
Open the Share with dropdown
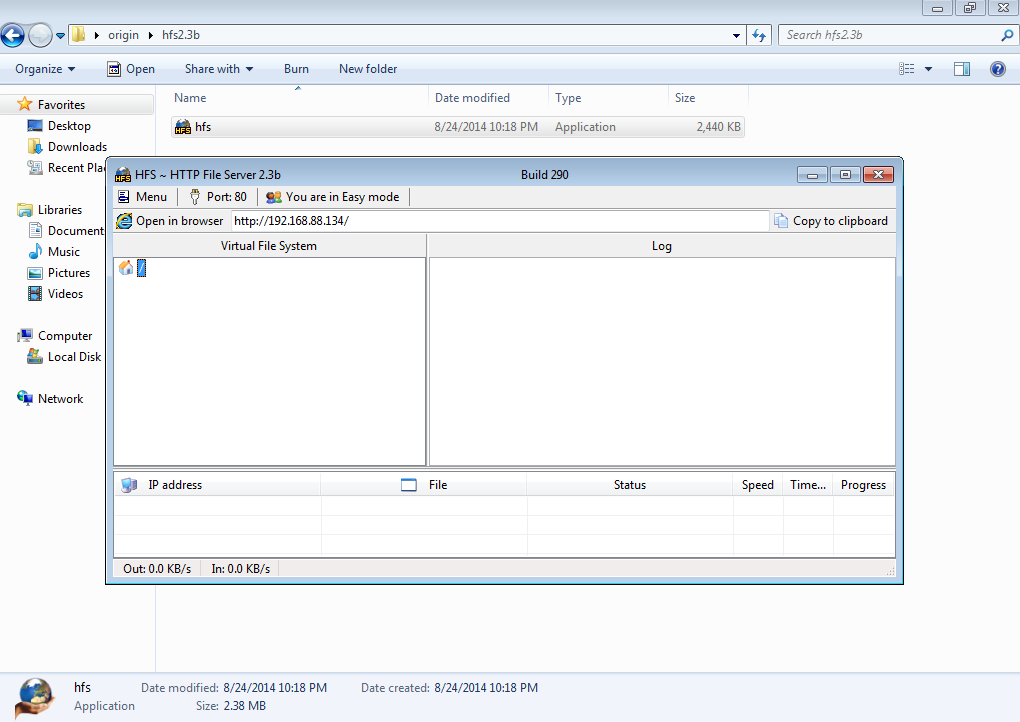[219, 69]
